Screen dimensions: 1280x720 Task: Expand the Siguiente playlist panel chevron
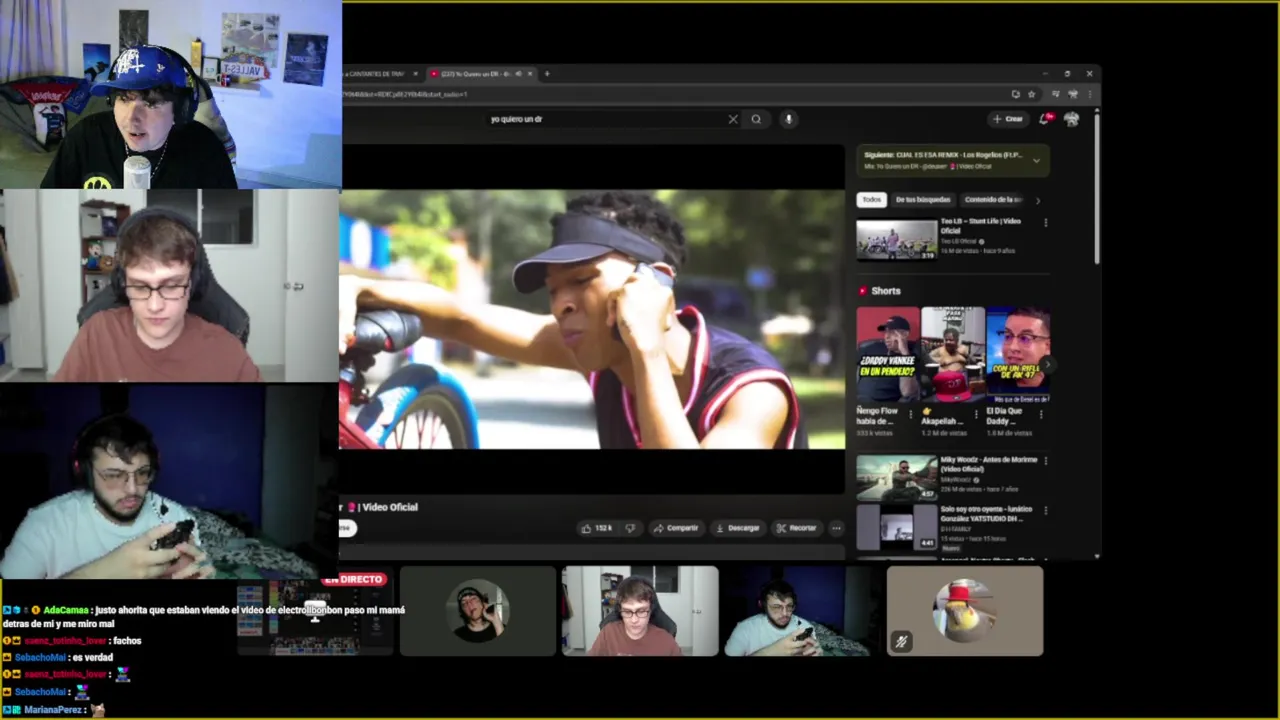(1036, 160)
